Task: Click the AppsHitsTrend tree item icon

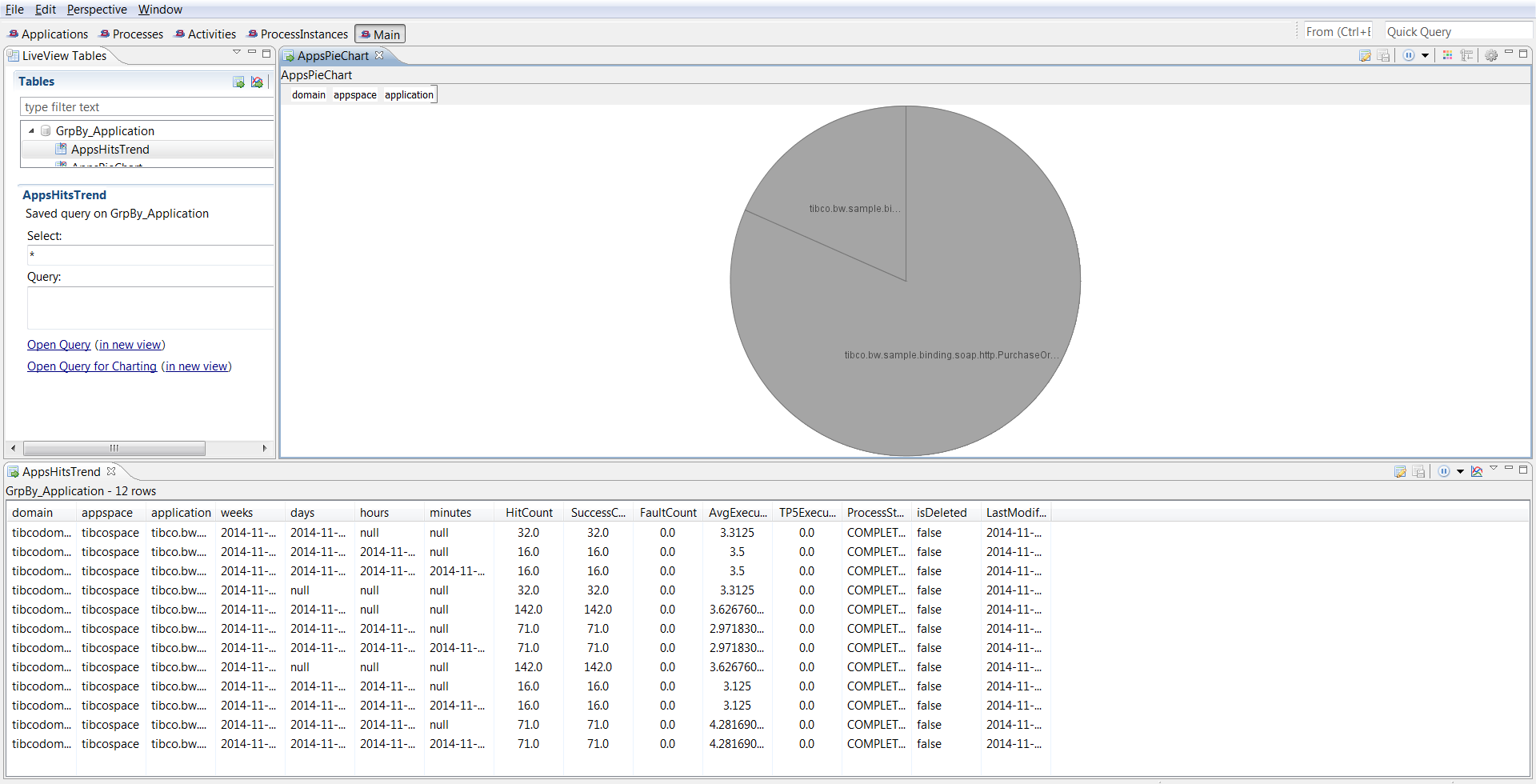Action: pos(61,149)
